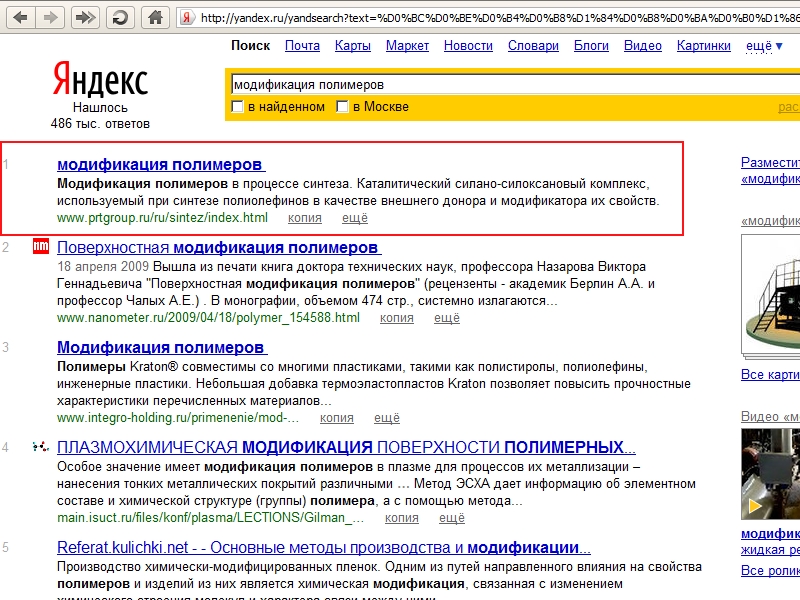Image resolution: width=800 pixels, height=600 pixels.
Task: Expand the 'ещё' services dropdown
Action: (x=764, y=46)
